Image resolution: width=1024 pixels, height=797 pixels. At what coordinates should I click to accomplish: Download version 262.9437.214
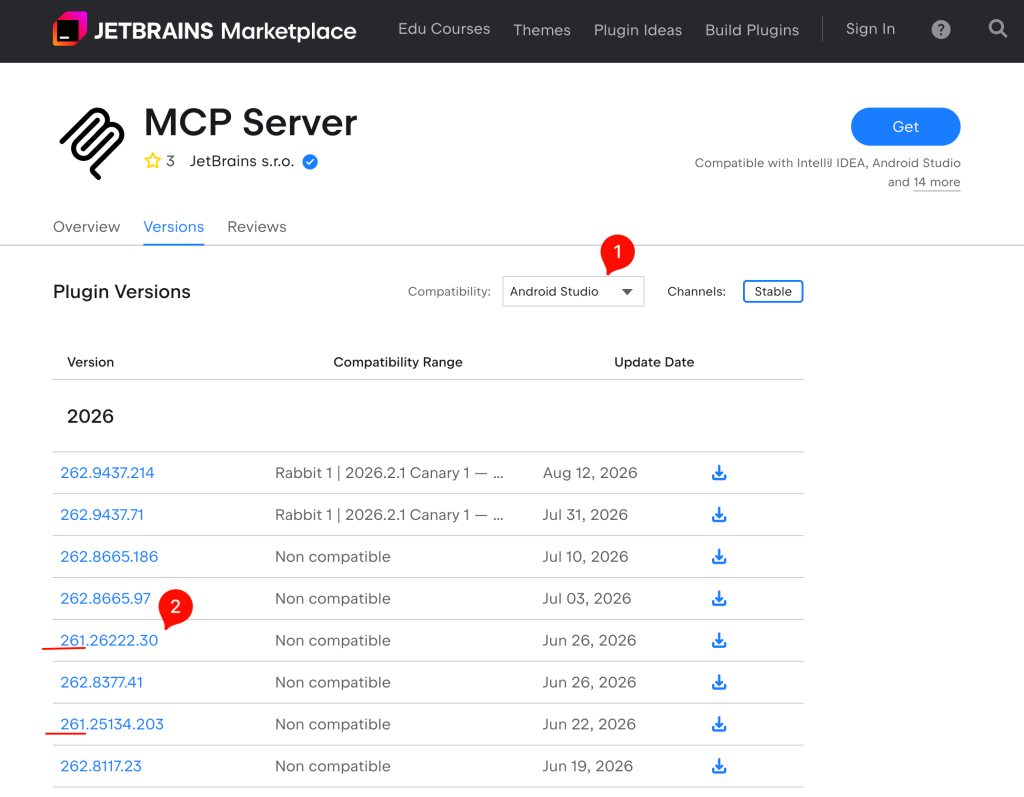(719, 473)
